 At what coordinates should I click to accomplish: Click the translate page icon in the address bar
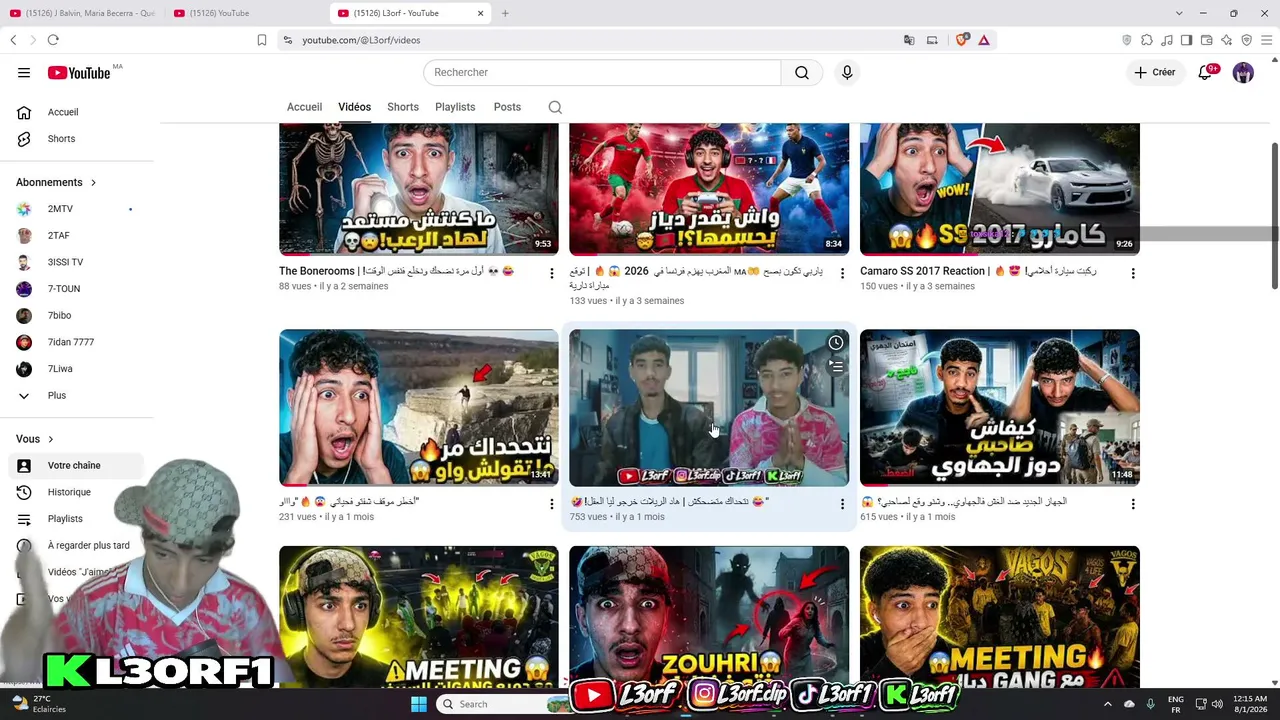(909, 40)
